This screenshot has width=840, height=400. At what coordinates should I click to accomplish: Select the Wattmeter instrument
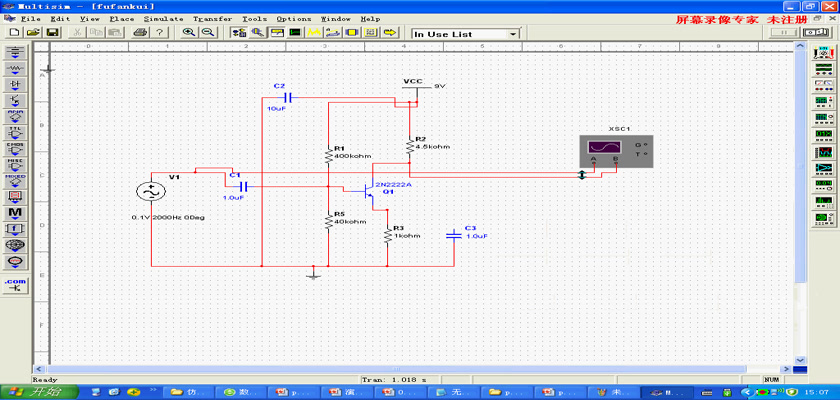(x=823, y=85)
